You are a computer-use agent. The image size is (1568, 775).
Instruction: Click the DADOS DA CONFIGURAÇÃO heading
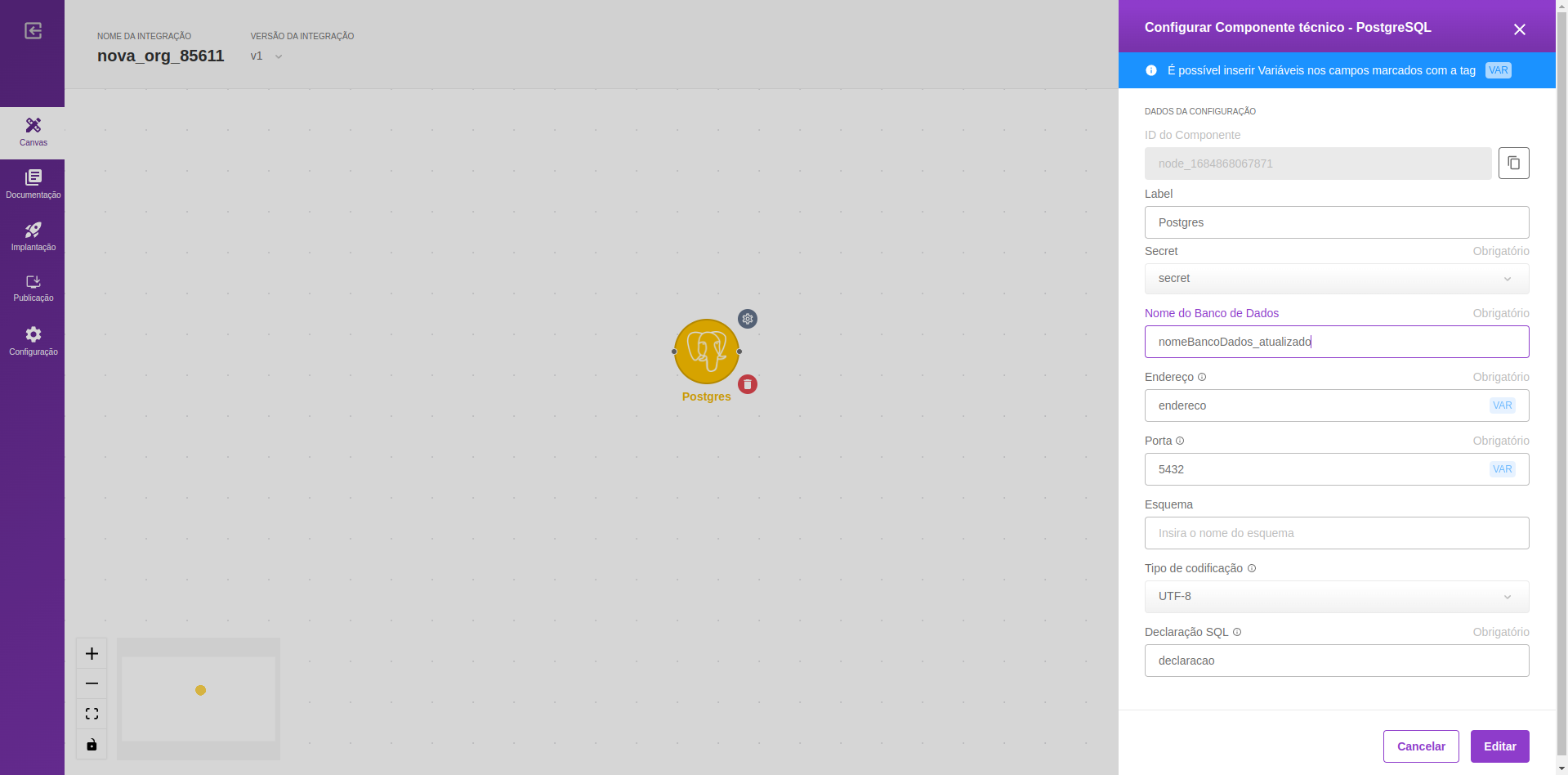pos(1200,111)
